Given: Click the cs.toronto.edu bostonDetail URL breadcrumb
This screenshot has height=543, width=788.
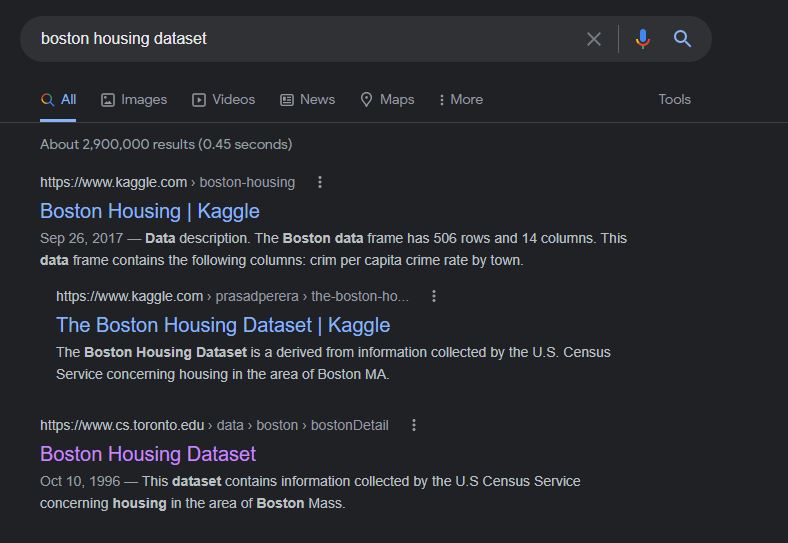Looking at the screenshot, I should pyautogui.click(x=214, y=425).
